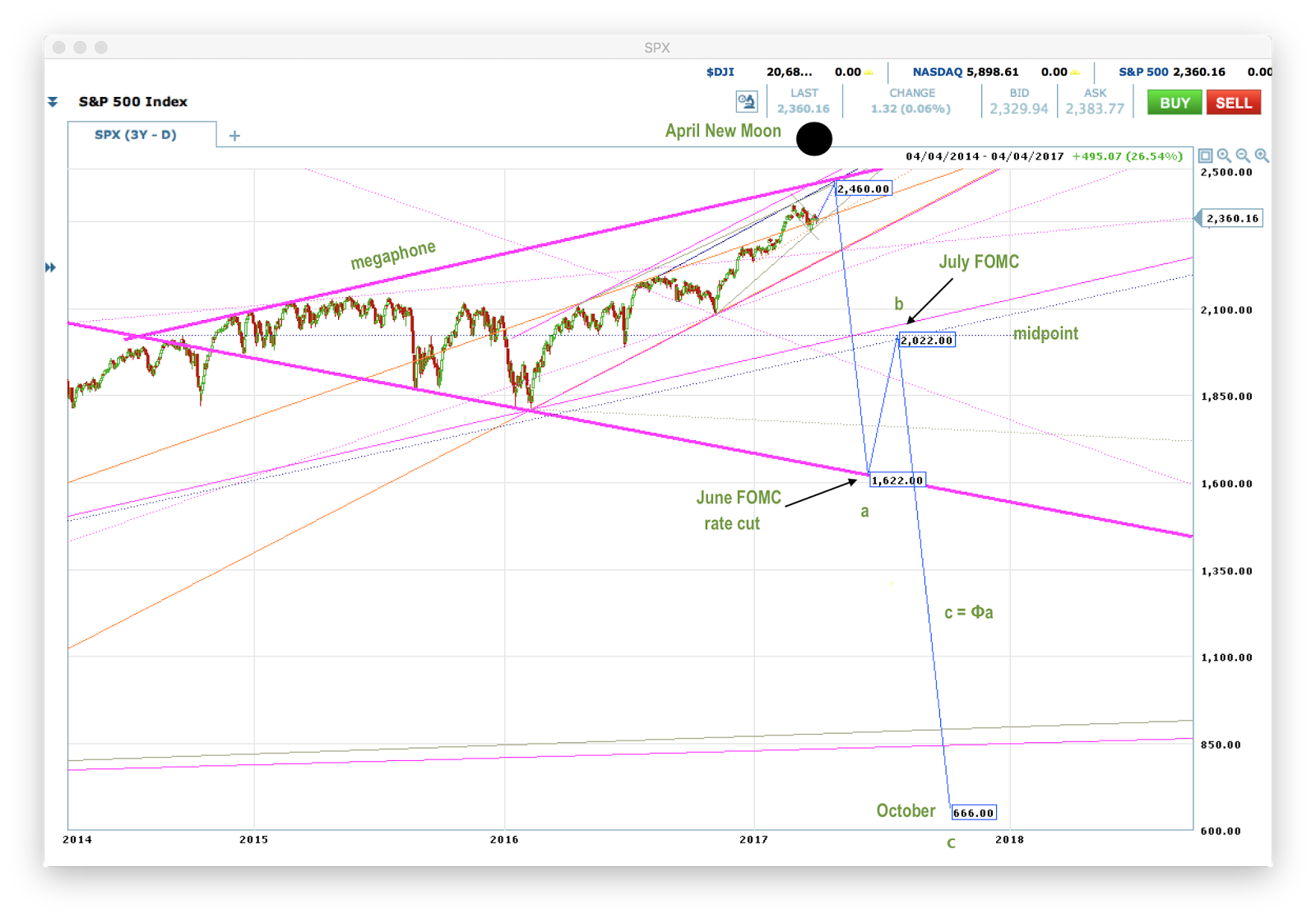Select the 2,022.00 price label

[927, 341]
